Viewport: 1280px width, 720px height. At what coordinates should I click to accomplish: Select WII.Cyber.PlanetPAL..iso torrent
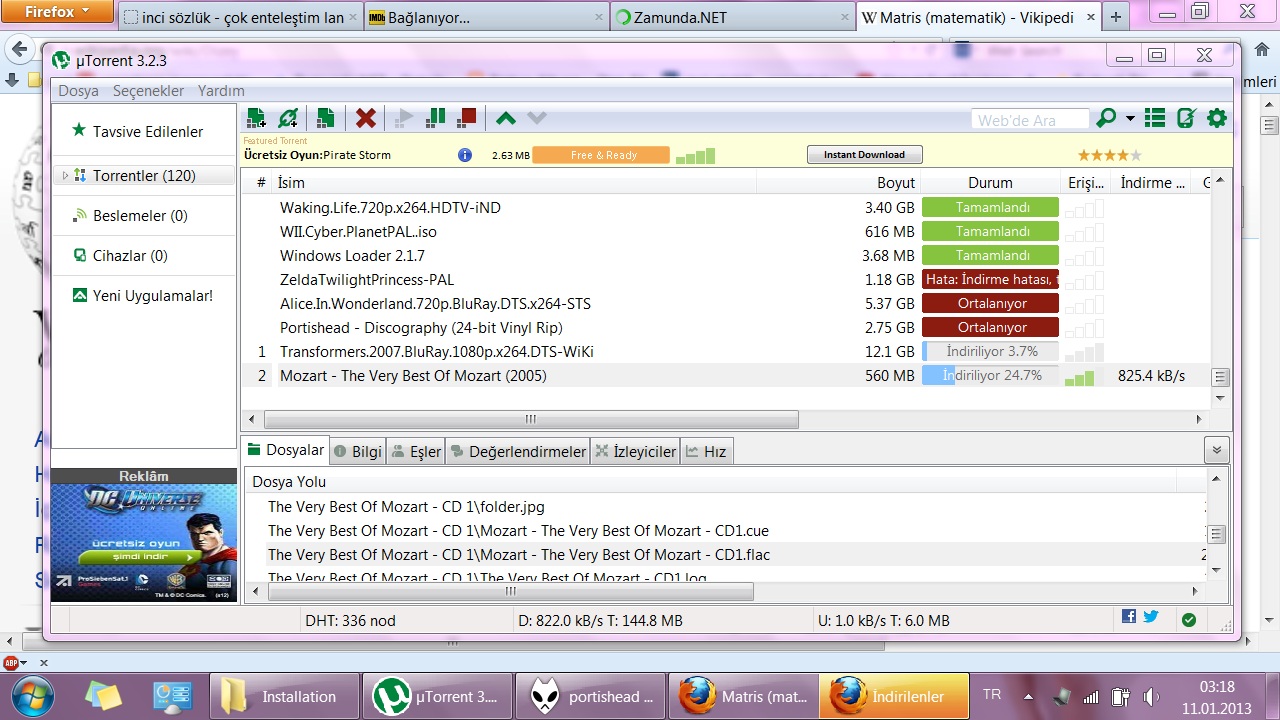coord(726,231)
